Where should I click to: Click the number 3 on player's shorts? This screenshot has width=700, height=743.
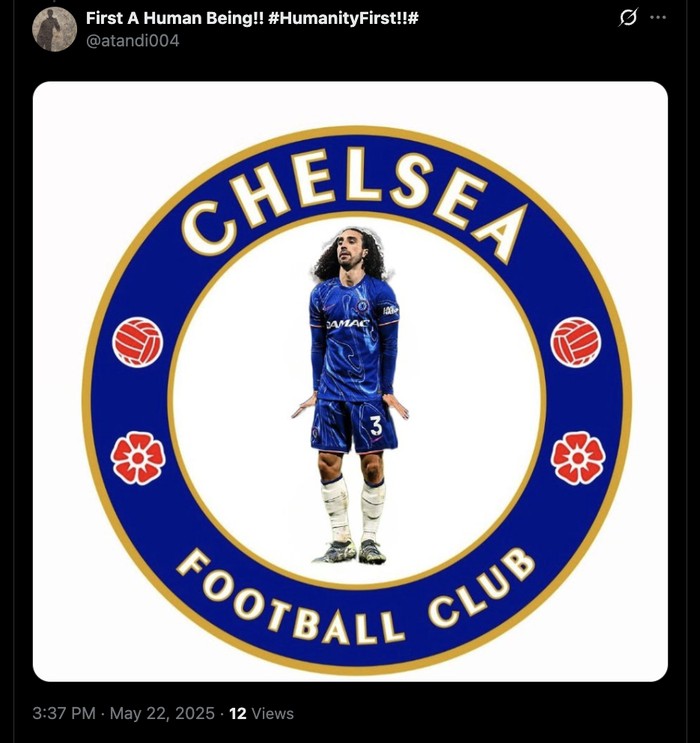click(376, 425)
